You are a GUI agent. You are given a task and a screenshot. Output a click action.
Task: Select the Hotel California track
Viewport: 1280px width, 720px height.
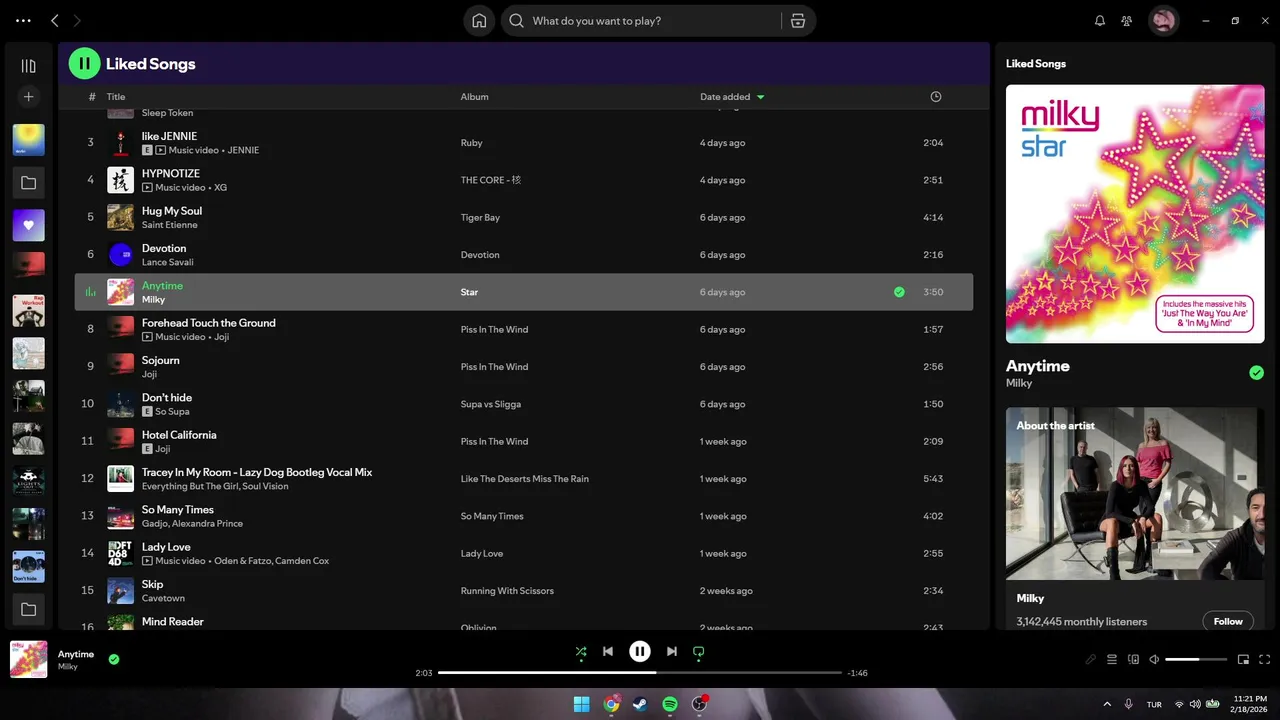click(524, 441)
